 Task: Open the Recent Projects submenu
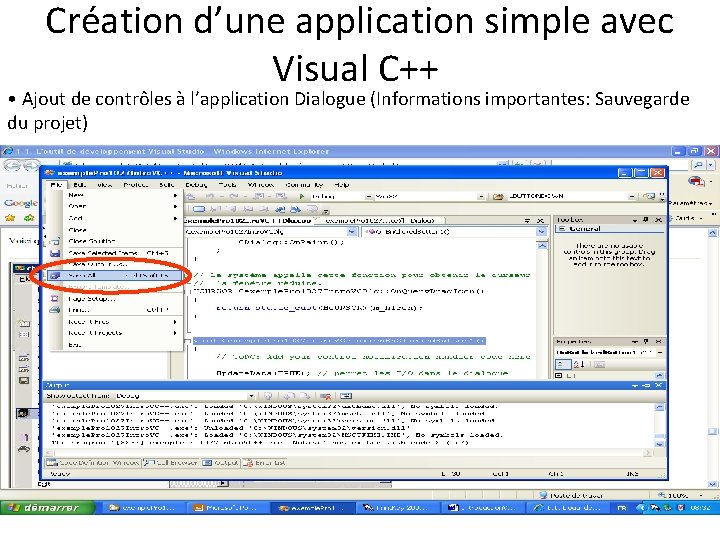pos(115,333)
